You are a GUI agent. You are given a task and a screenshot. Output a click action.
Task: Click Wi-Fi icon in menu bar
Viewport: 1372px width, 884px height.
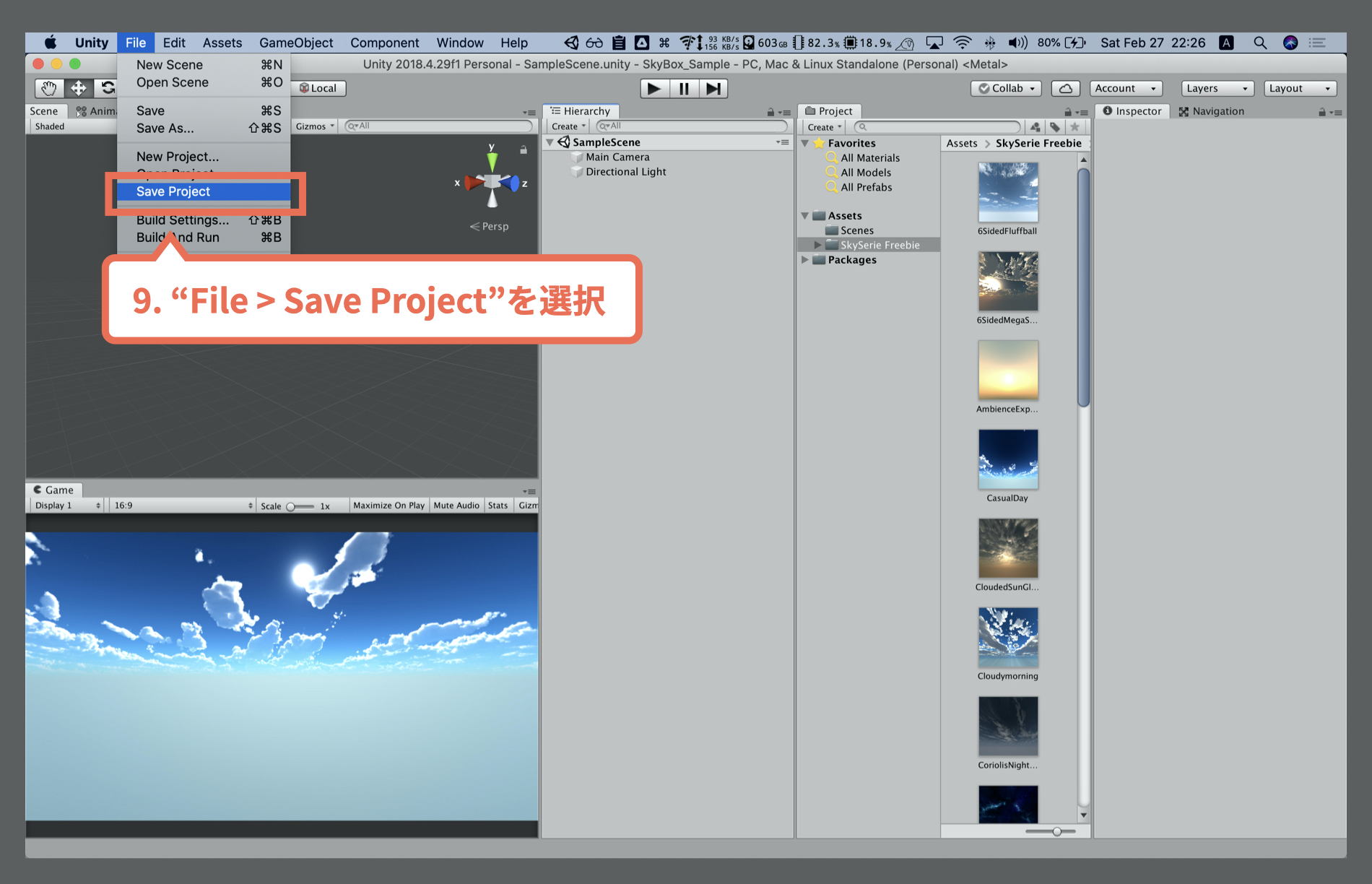pyautogui.click(x=962, y=43)
